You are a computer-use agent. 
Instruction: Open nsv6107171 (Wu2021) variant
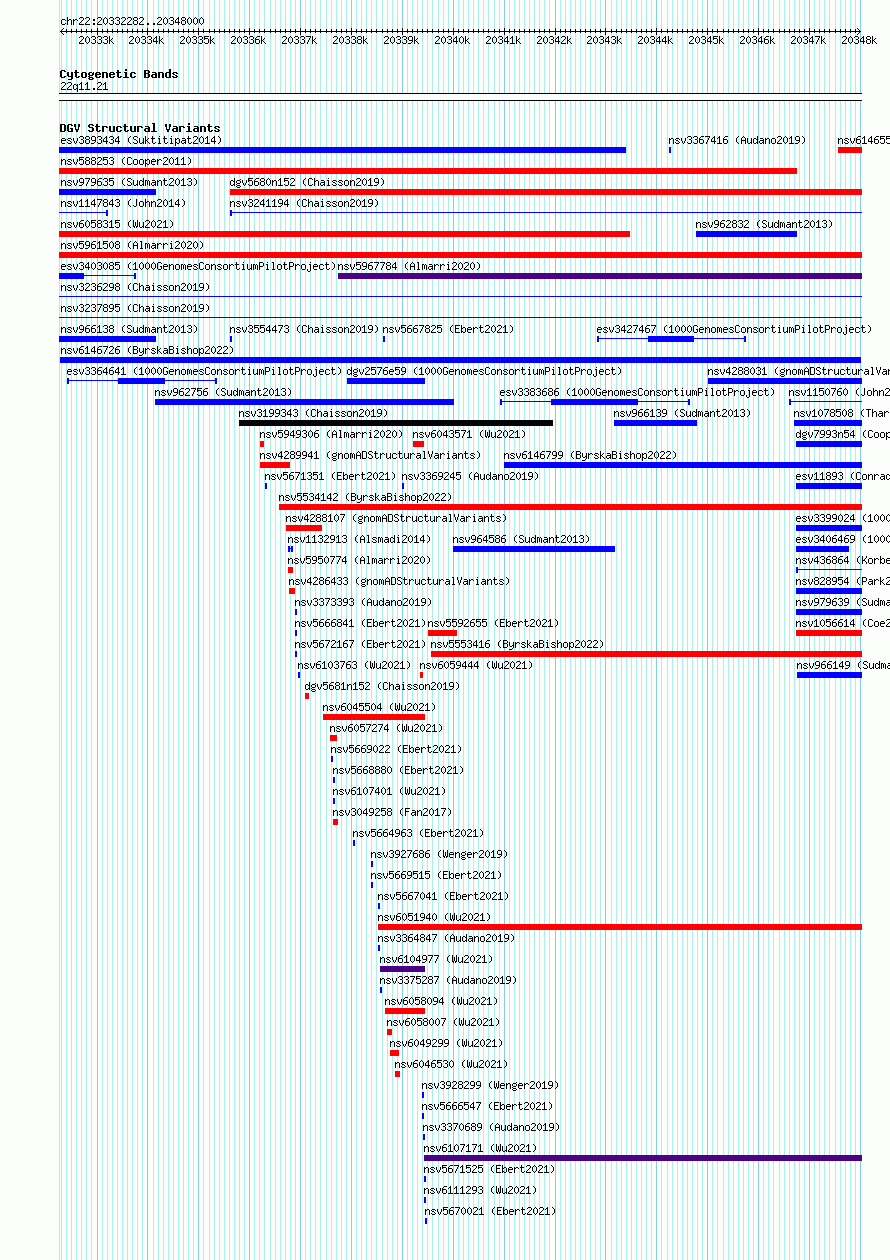tap(480, 1149)
